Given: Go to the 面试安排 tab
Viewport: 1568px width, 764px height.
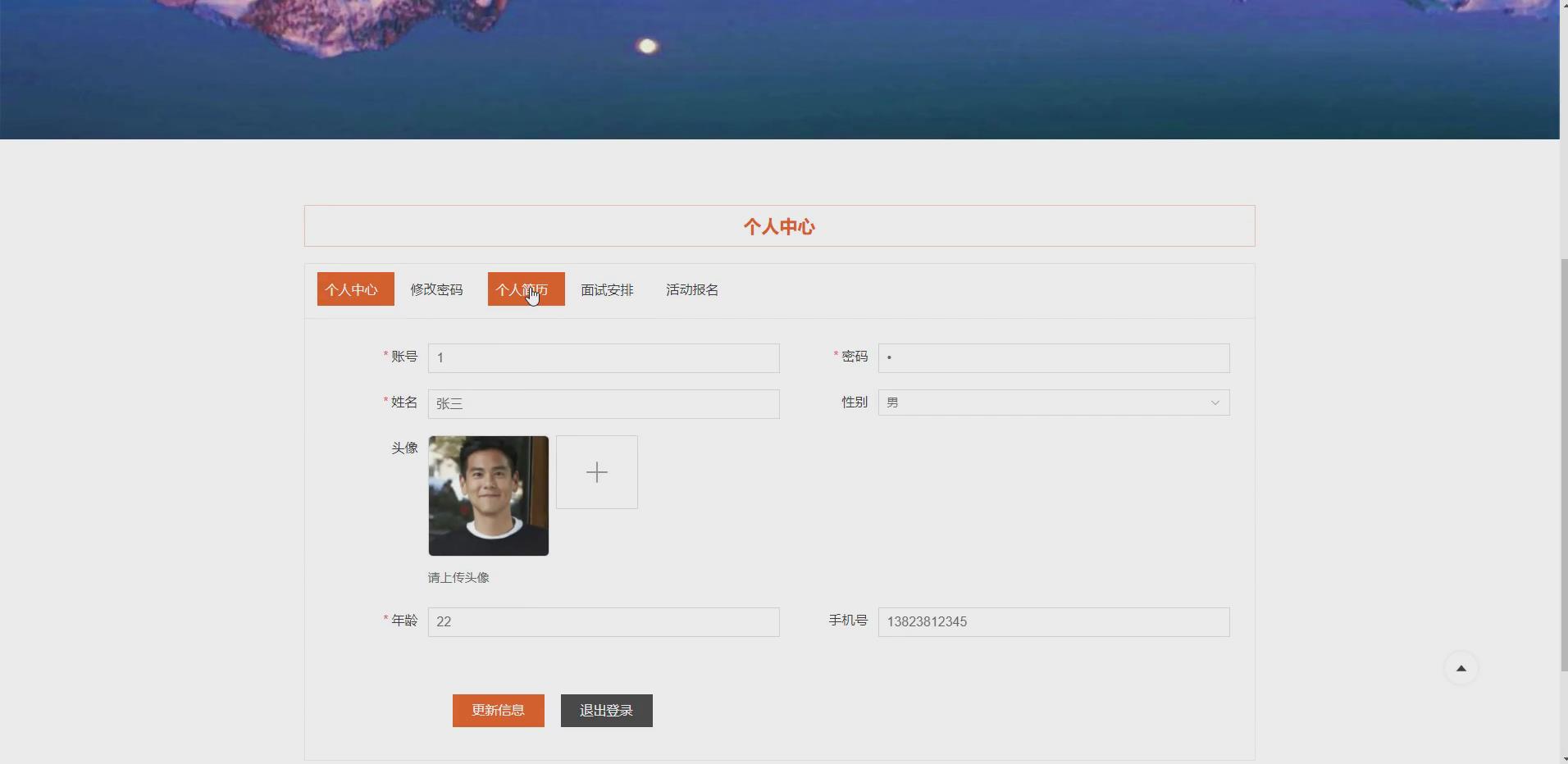Looking at the screenshot, I should (607, 289).
